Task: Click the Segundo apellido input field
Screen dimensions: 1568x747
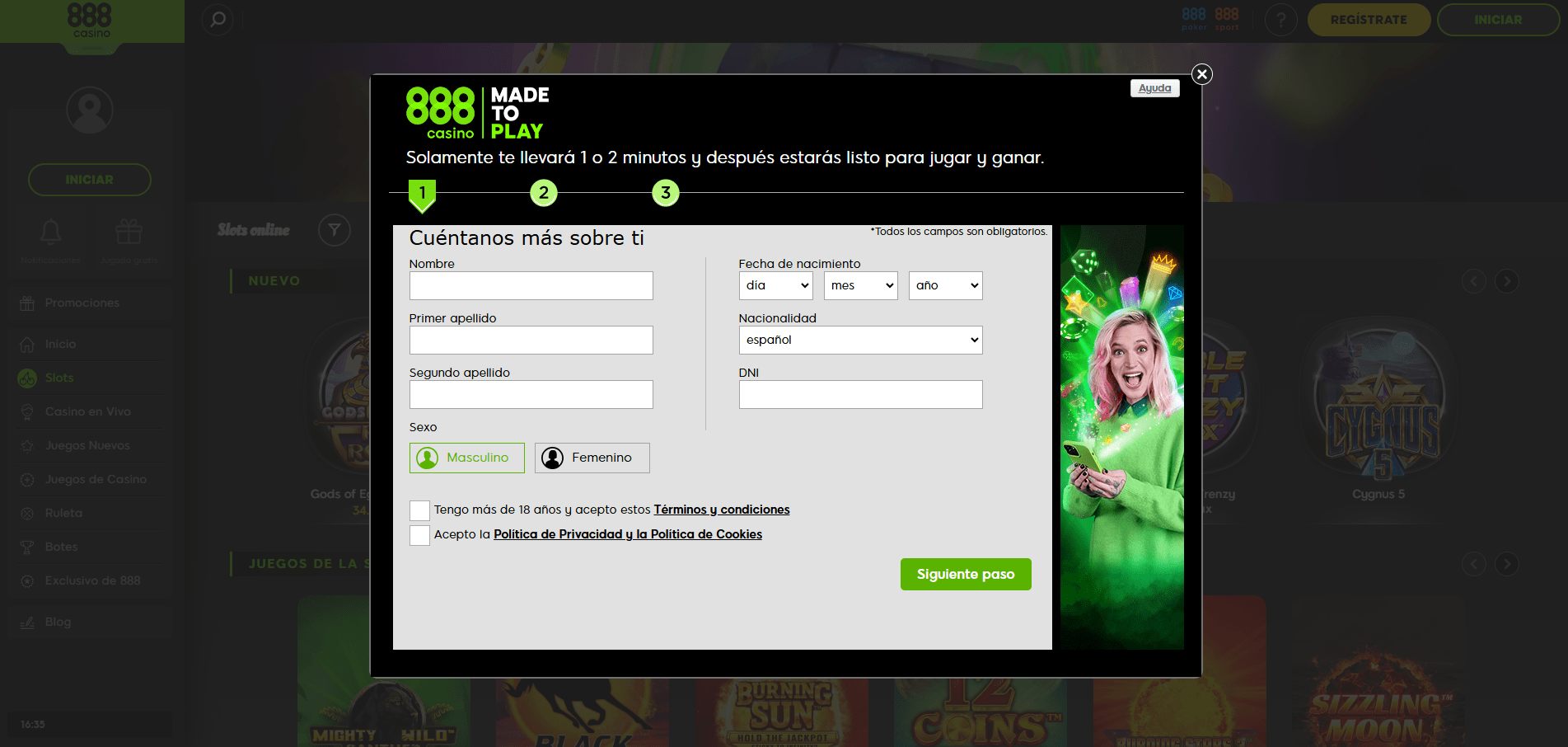Action: (531, 394)
